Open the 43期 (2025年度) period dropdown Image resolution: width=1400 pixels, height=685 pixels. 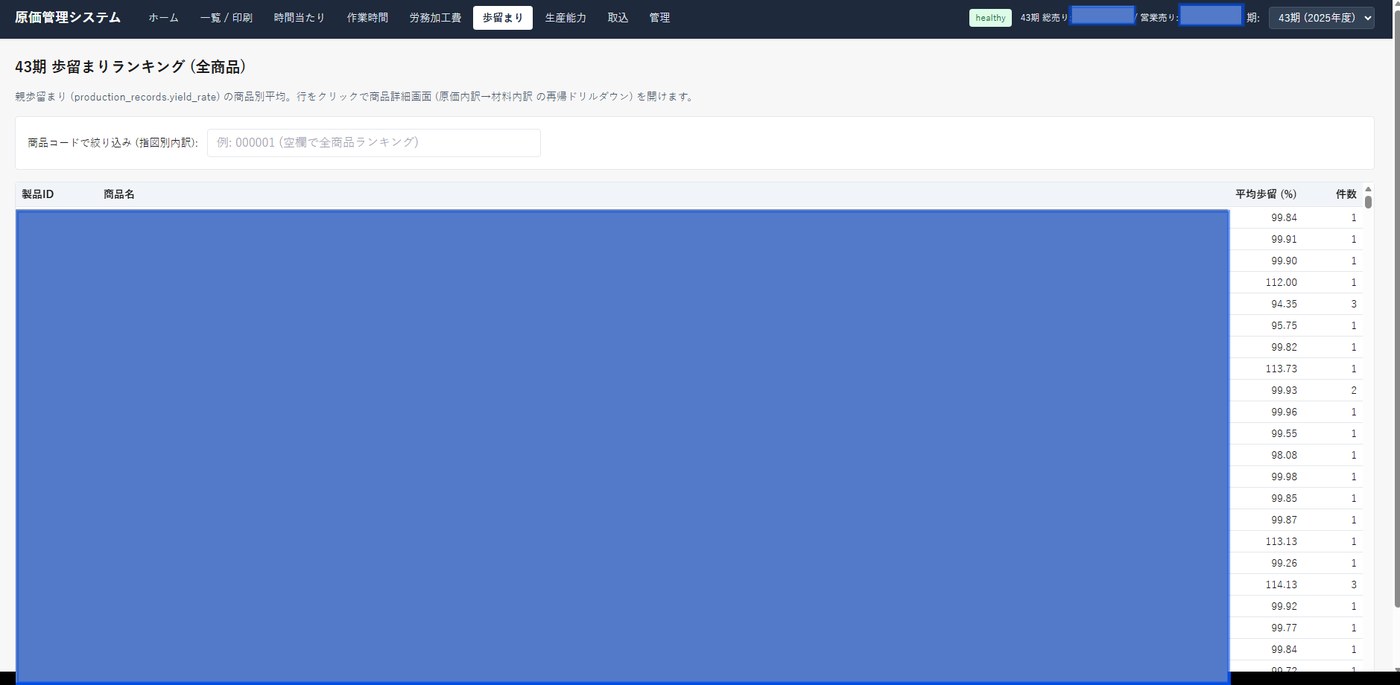(x=1321, y=18)
